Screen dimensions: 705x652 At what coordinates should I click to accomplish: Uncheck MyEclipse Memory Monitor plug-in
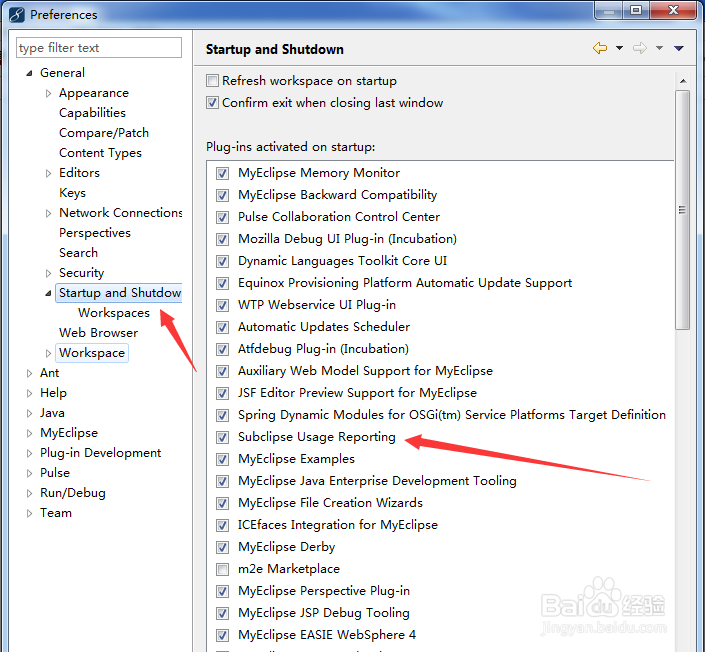click(x=222, y=173)
